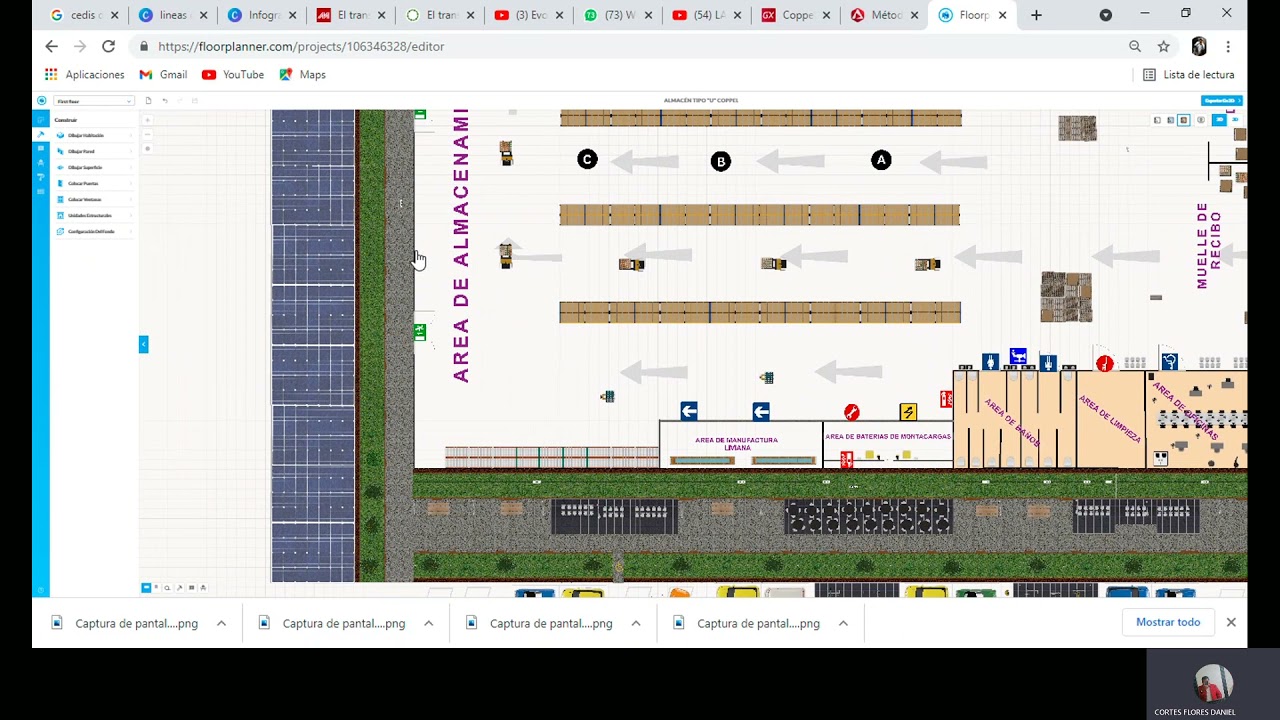Screen dimensions: 1280x720
Task: Toggle the labels visibility pill
Action: [x=1201, y=120]
